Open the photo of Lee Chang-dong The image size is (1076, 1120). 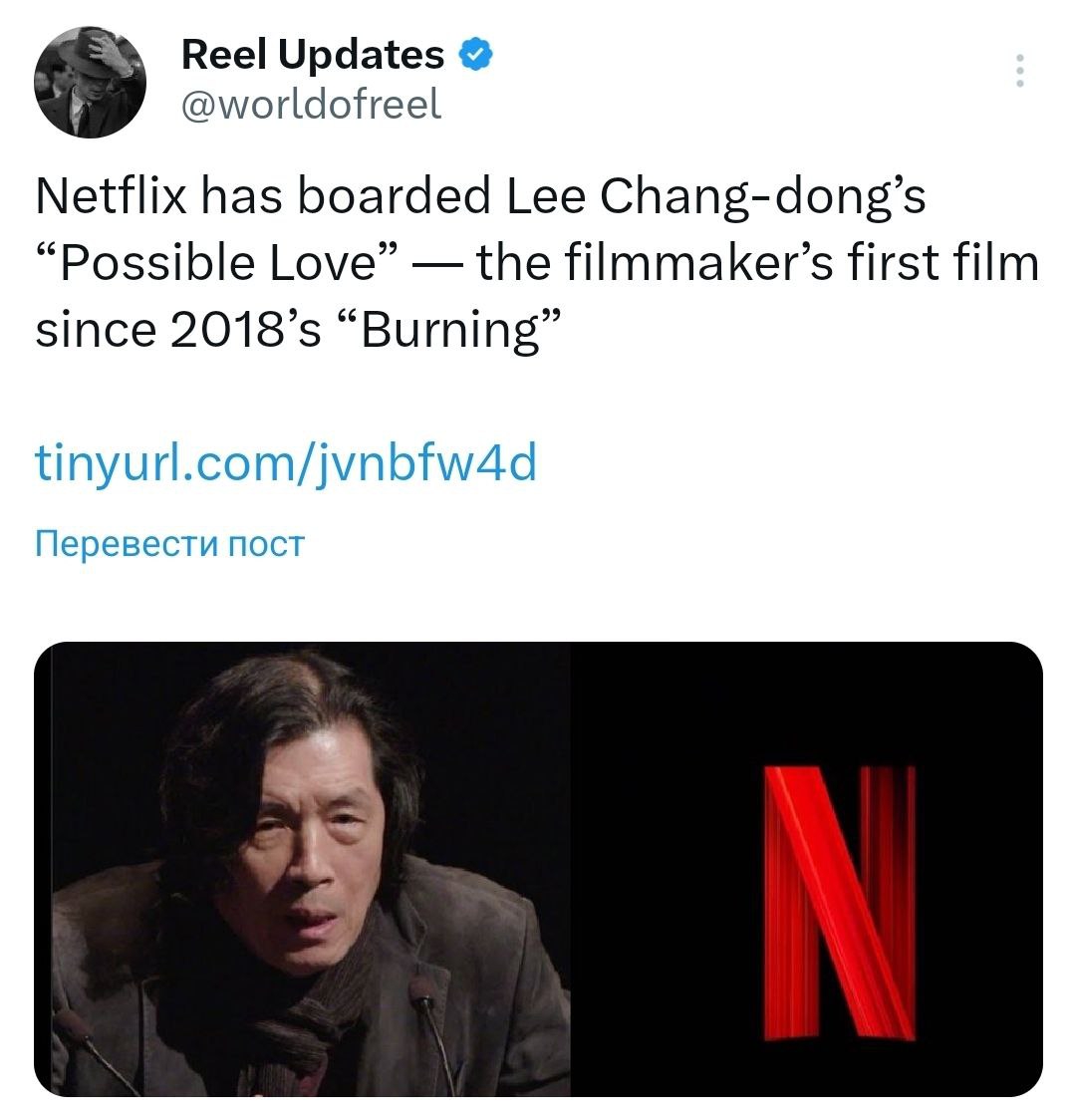point(303,869)
